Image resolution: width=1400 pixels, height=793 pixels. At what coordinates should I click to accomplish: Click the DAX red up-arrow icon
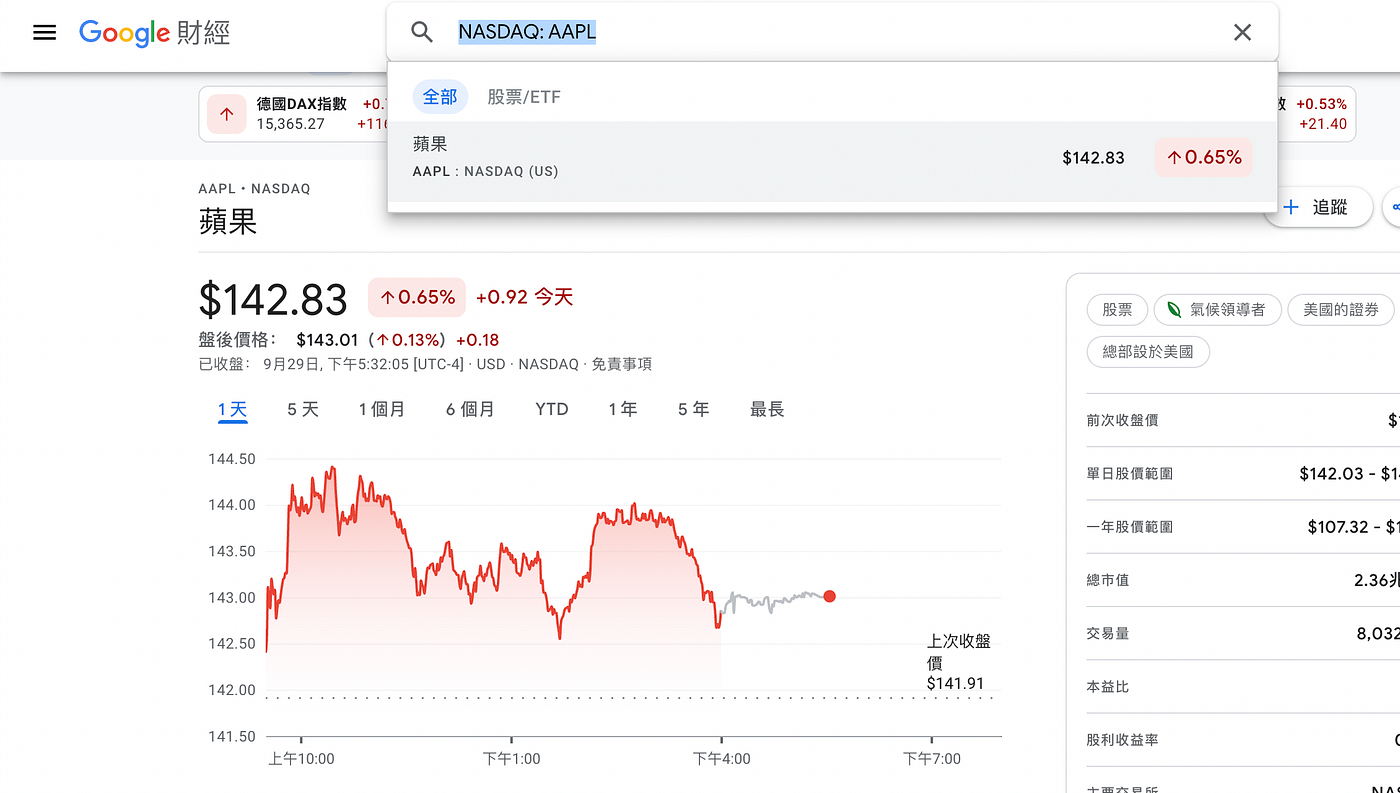click(227, 114)
